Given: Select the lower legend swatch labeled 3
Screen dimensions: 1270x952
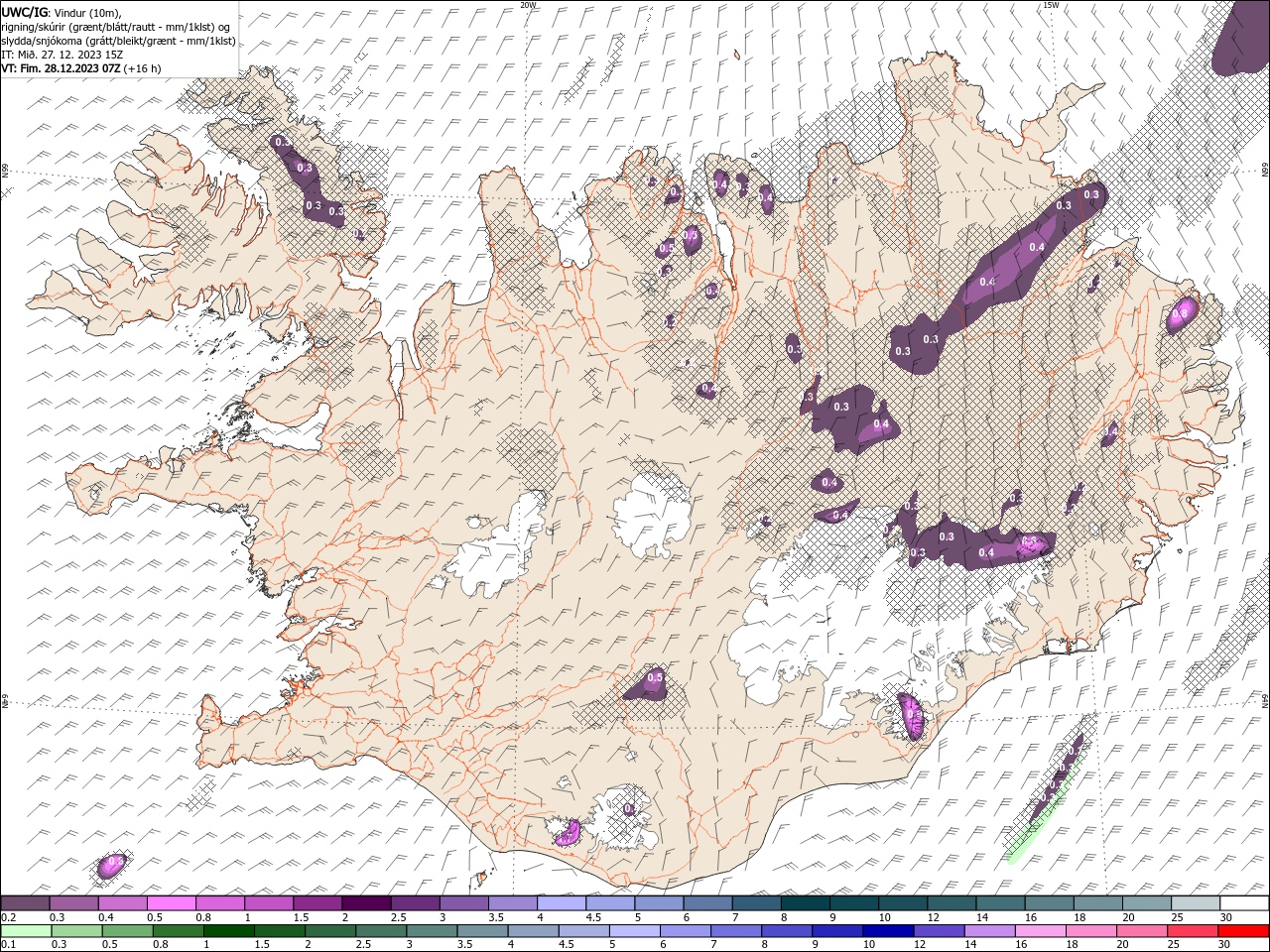Looking at the screenshot, I should tap(432, 931).
